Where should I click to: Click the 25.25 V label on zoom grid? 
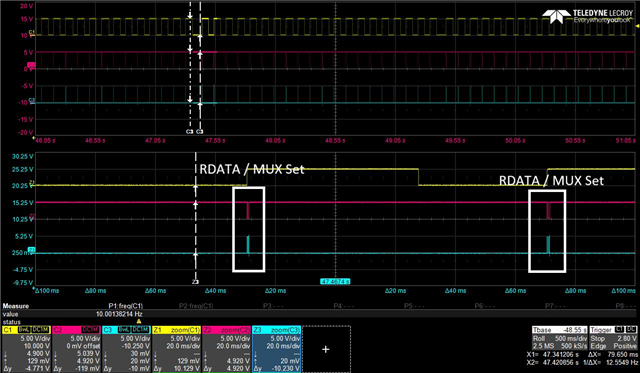23,169
